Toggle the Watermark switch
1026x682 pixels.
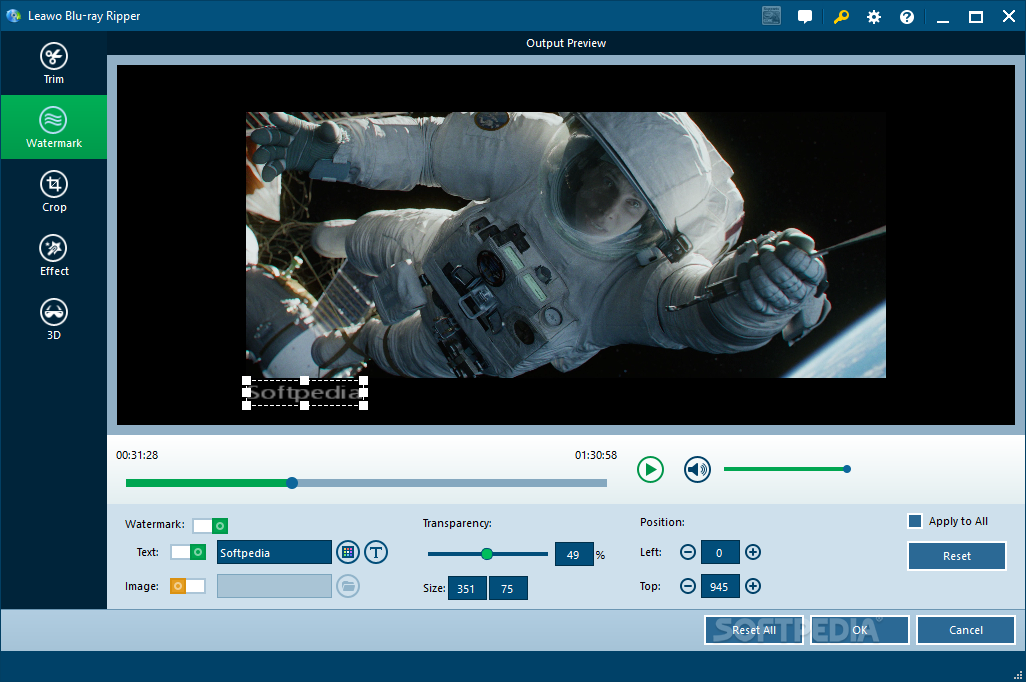click(210, 526)
